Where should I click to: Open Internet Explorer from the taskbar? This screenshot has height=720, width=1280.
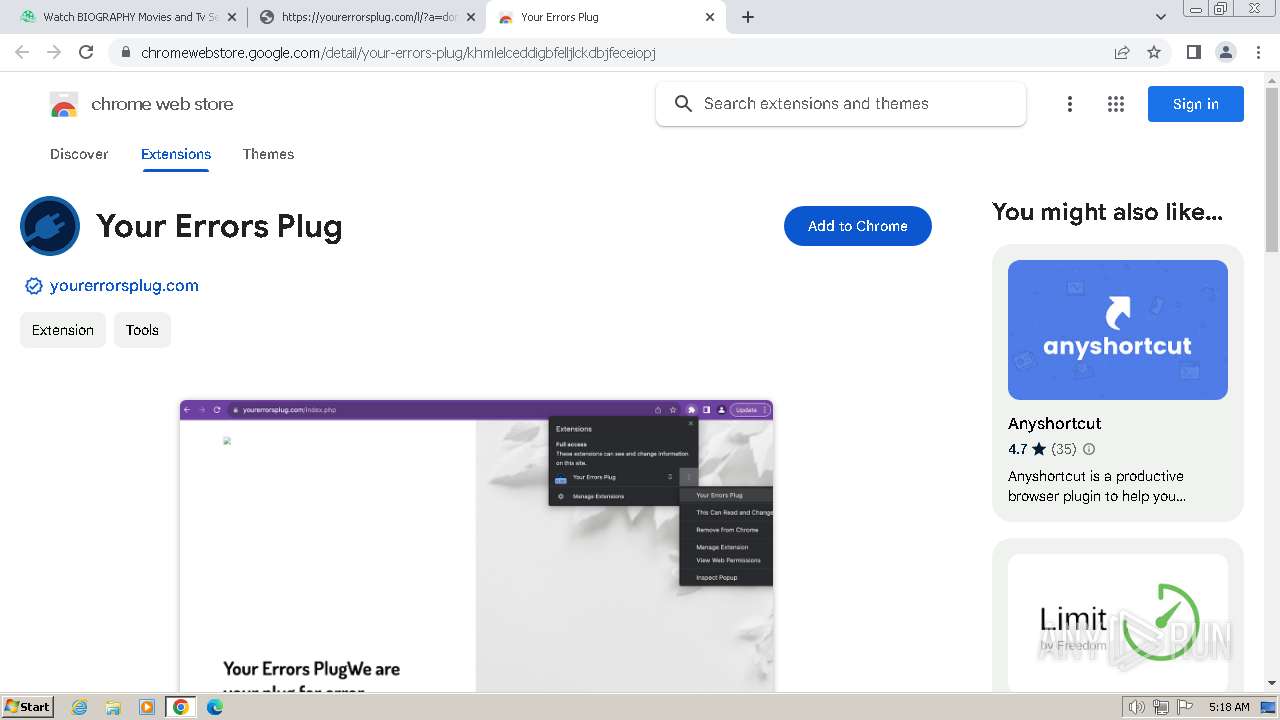point(80,707)
